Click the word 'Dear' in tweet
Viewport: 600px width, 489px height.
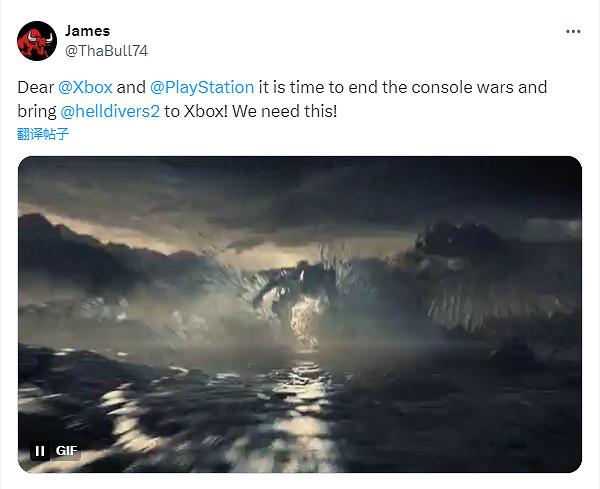[35, 87]
